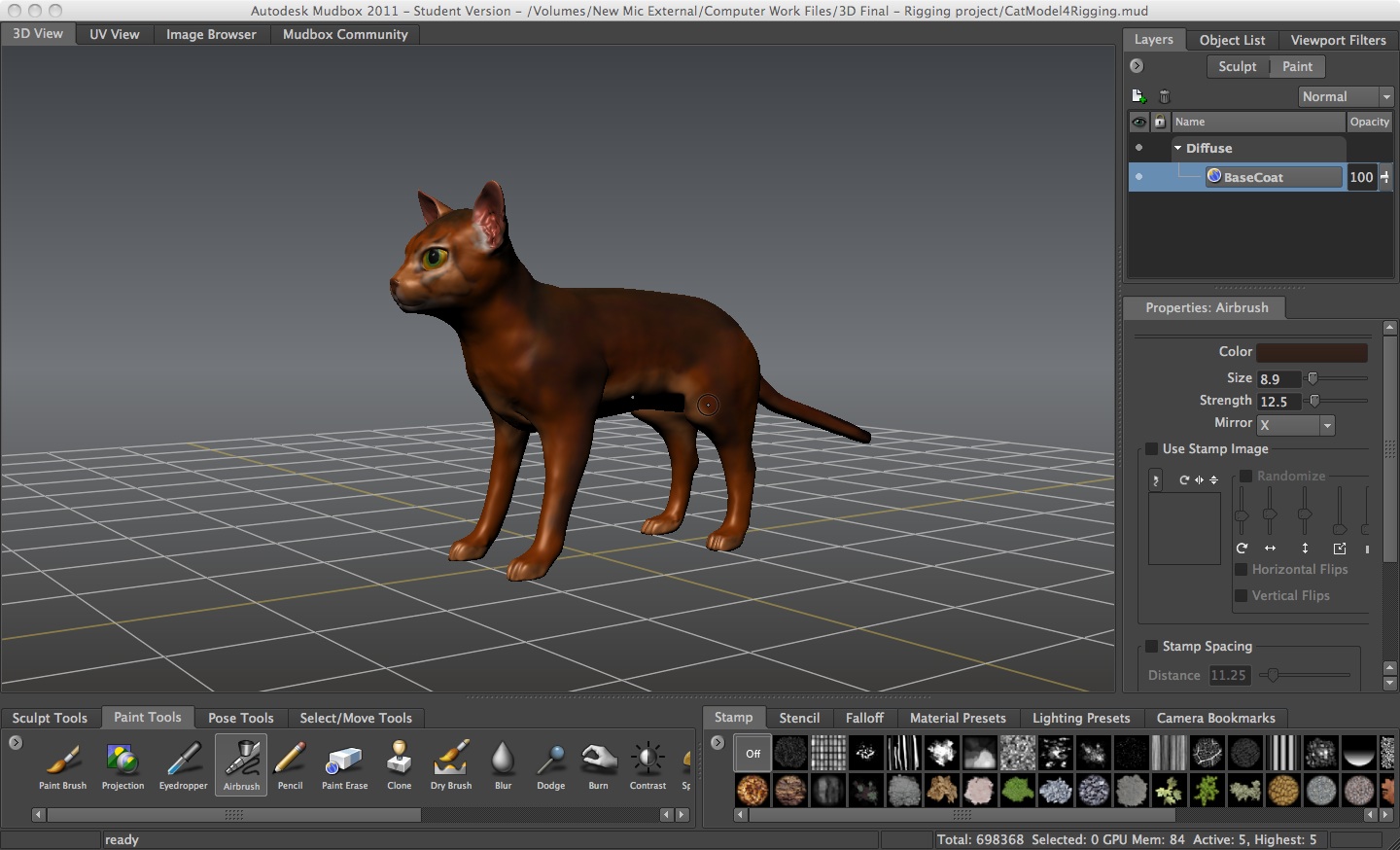Switch to the UV View tab
The height and width of the screenshot is (850, 1400).
click(114, 33)
